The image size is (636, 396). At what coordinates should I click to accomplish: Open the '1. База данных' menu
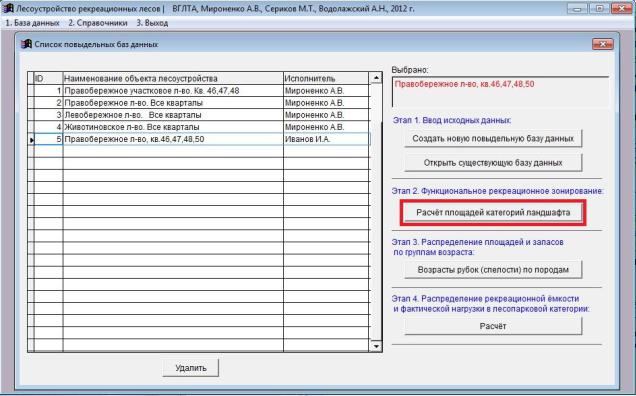coord(32,23)
